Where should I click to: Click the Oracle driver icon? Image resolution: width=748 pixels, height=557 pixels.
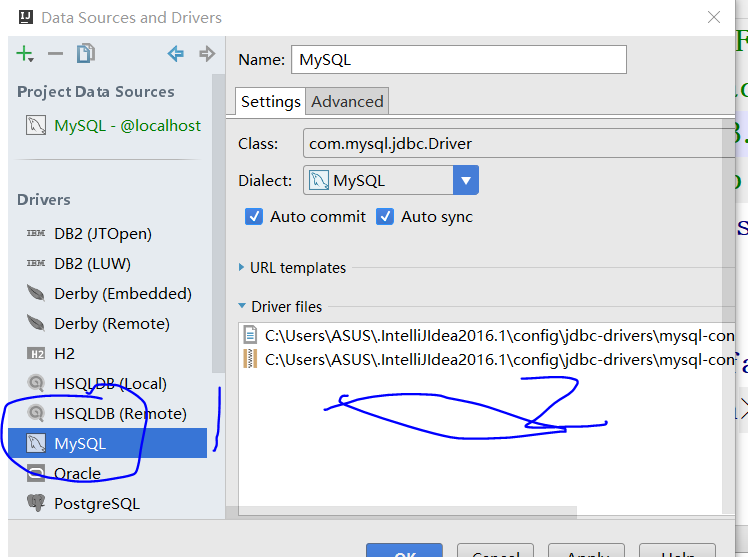coord(36,473)
